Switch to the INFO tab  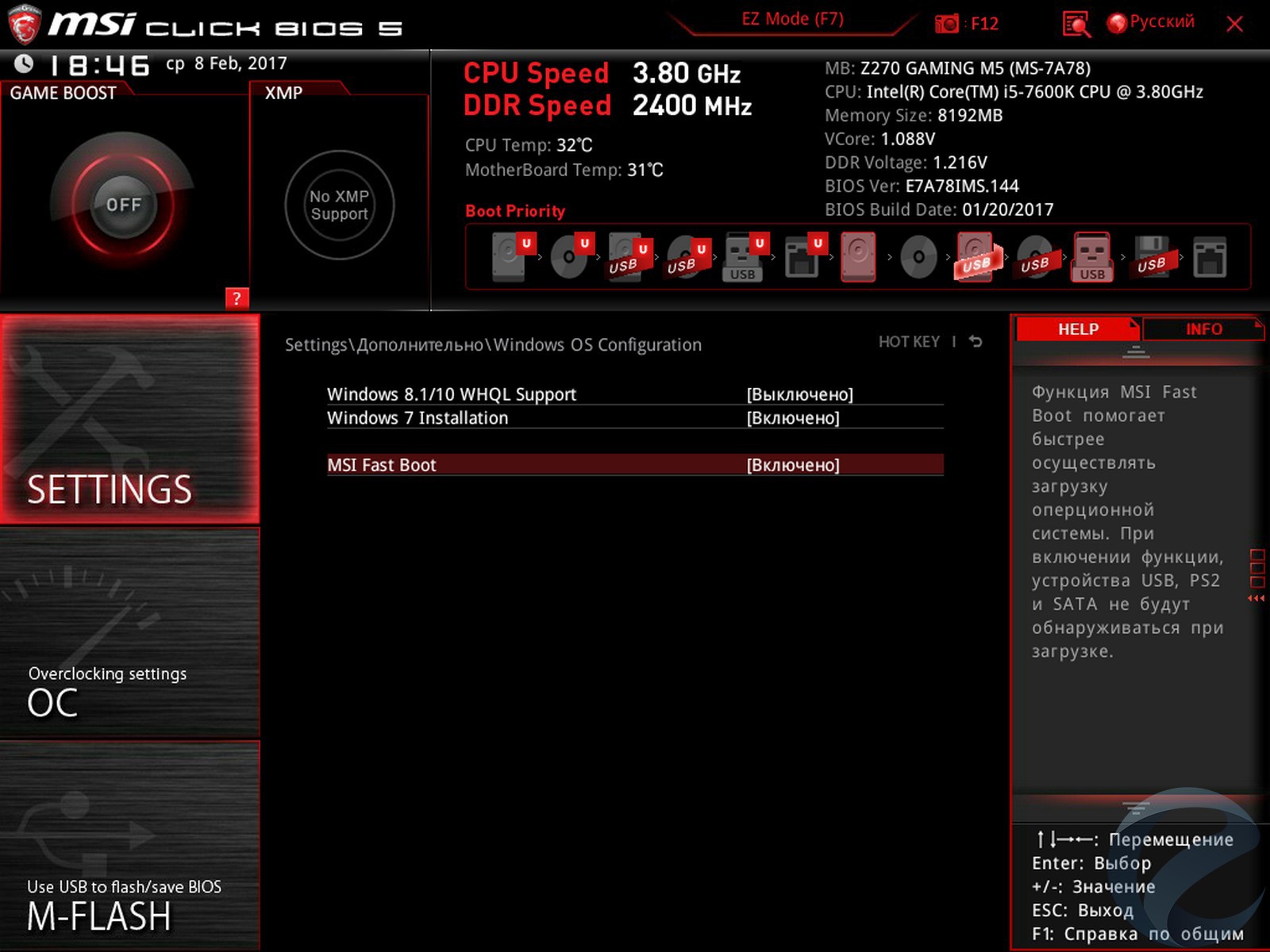1203,329
